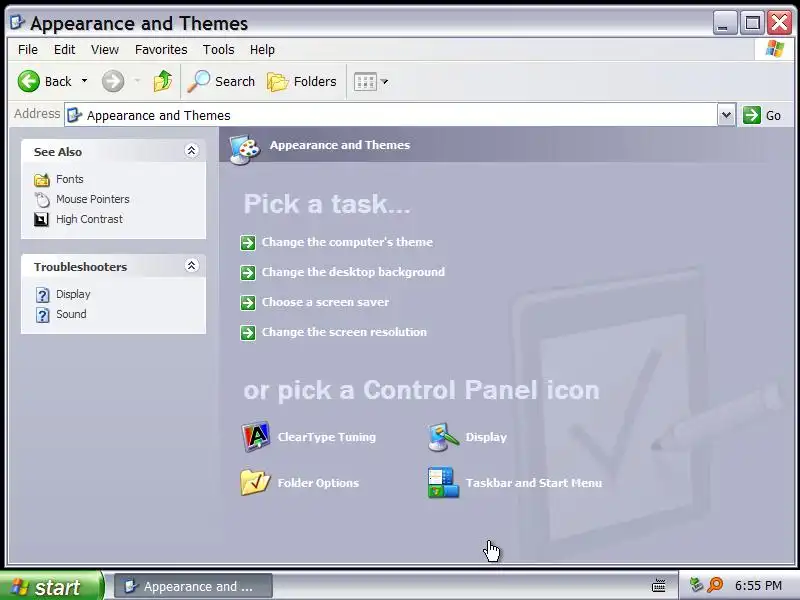Screen dimensions: 800x600
Task: Click the arrow icon beside Change the computer's theme
Action: click(248, 242)
